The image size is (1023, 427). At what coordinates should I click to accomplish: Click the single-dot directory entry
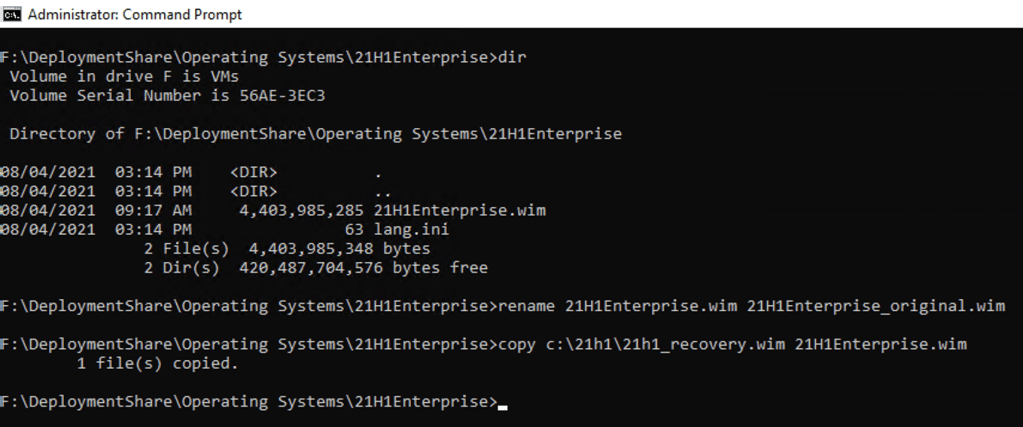point(377,172)
